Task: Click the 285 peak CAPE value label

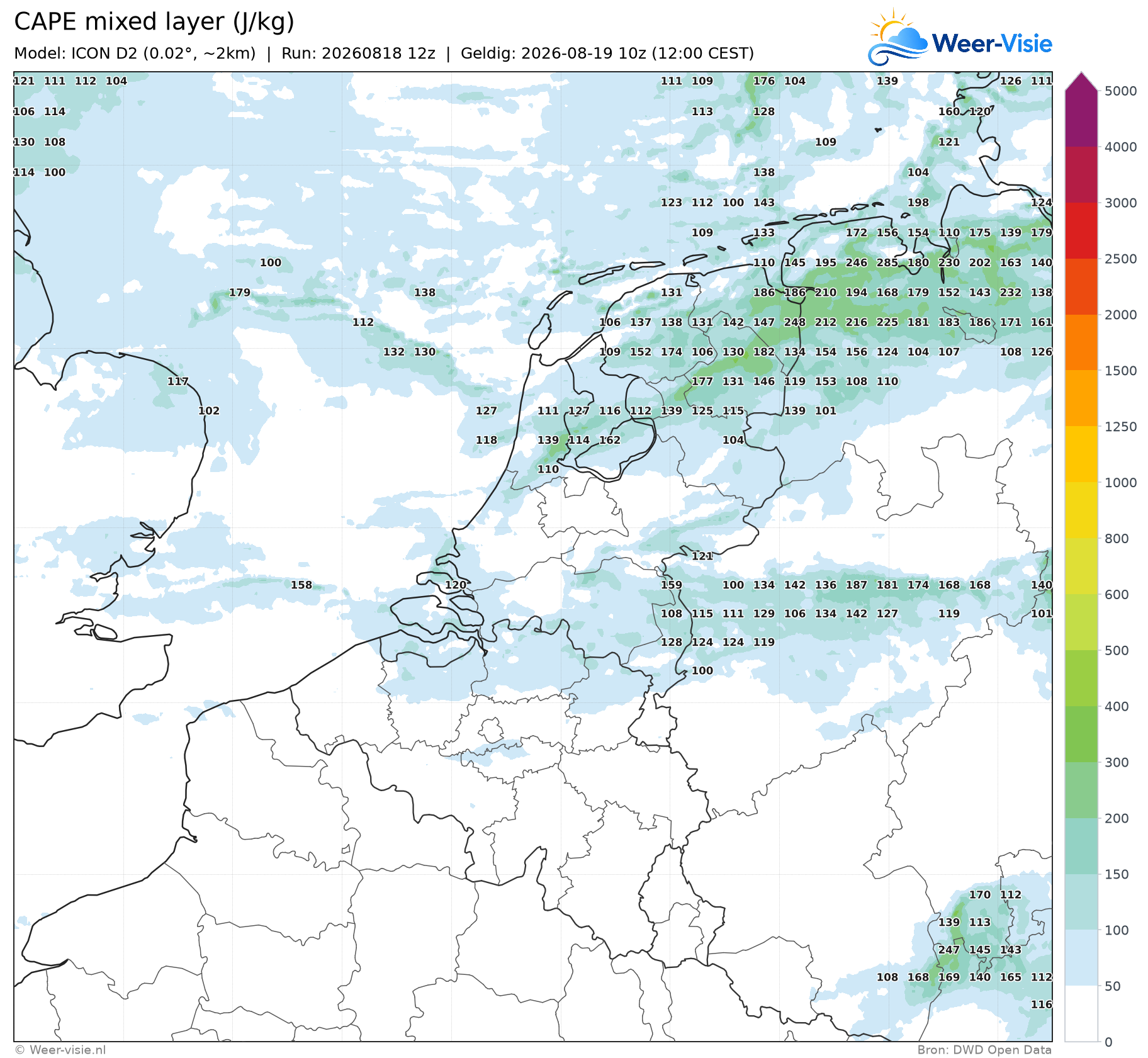Action: pos(887,262)
